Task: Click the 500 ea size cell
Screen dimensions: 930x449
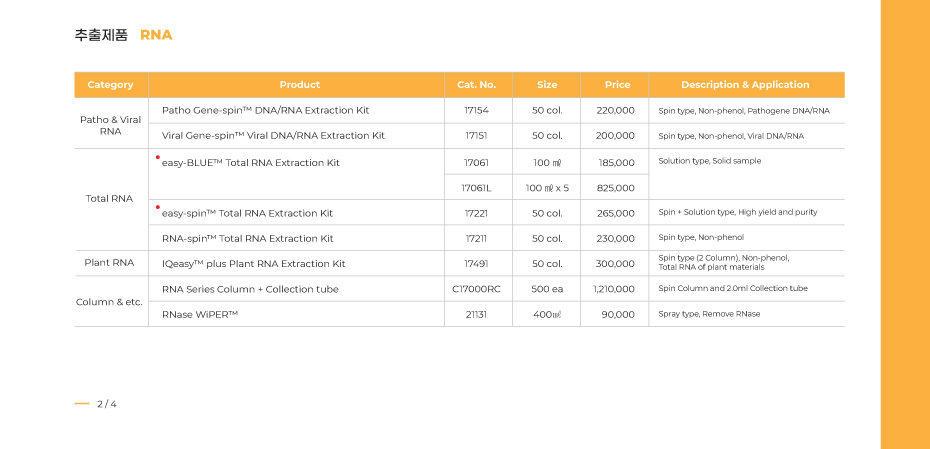Action: (x=547, y=289)
